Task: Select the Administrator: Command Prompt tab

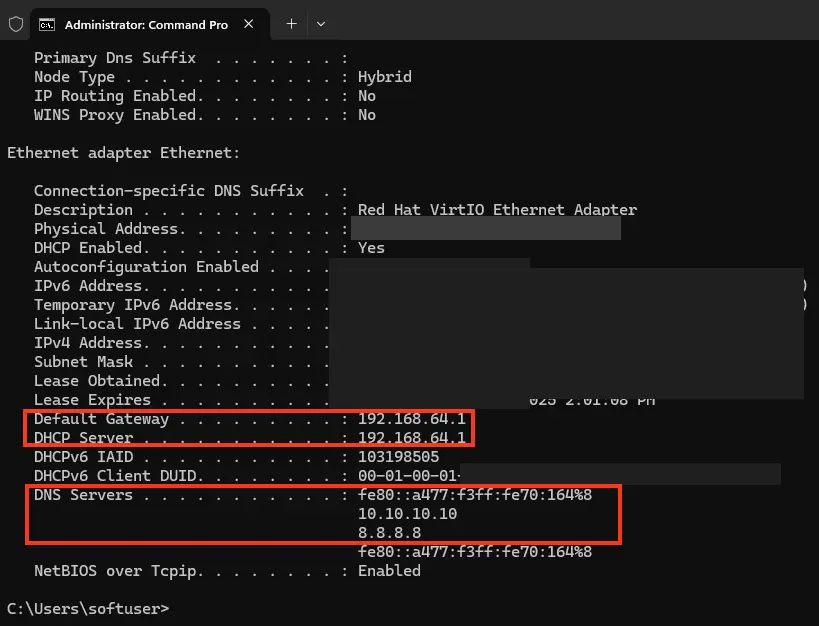Action: click(x=145, y=24)
